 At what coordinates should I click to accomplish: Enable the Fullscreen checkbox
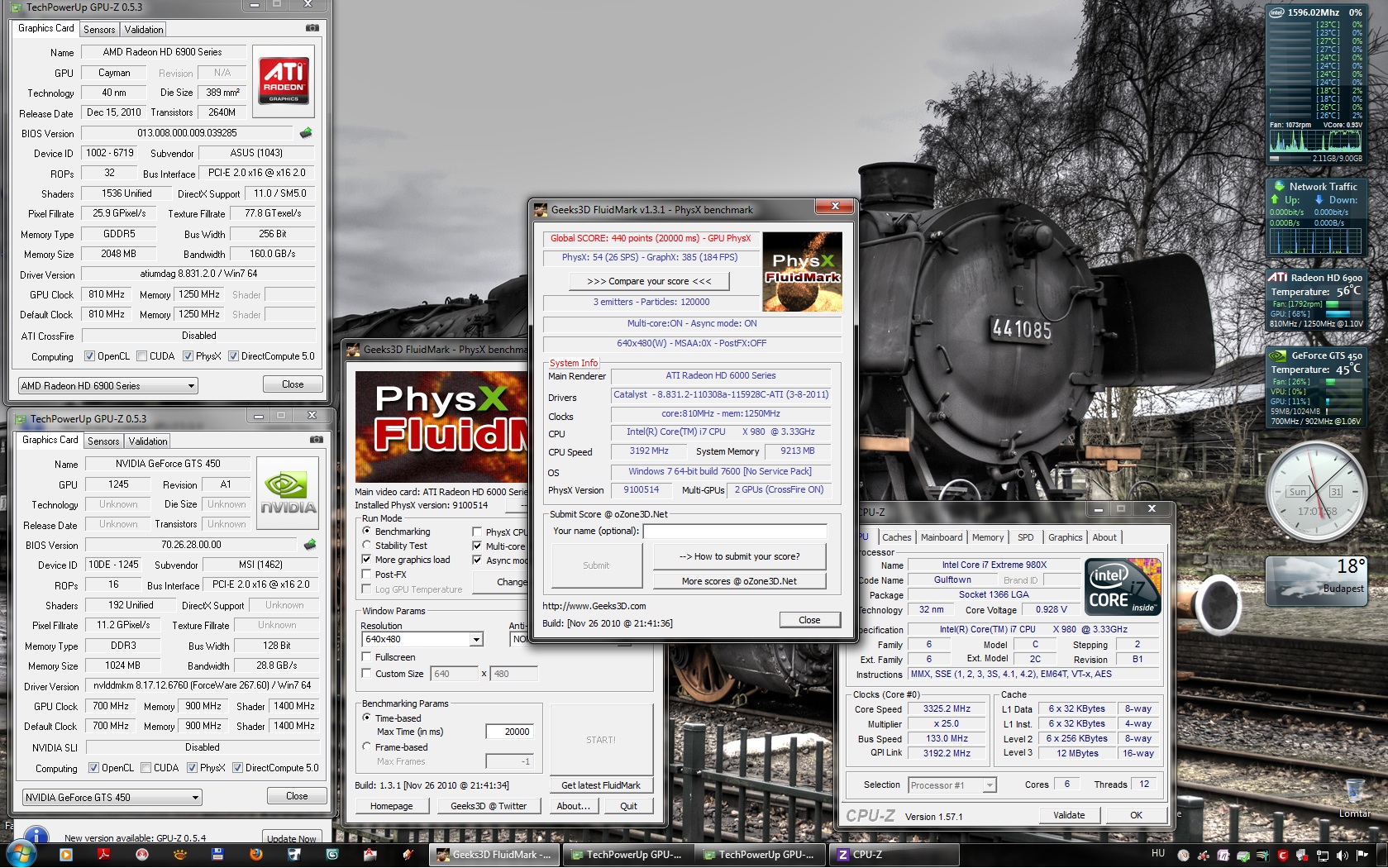coord(367,657)
